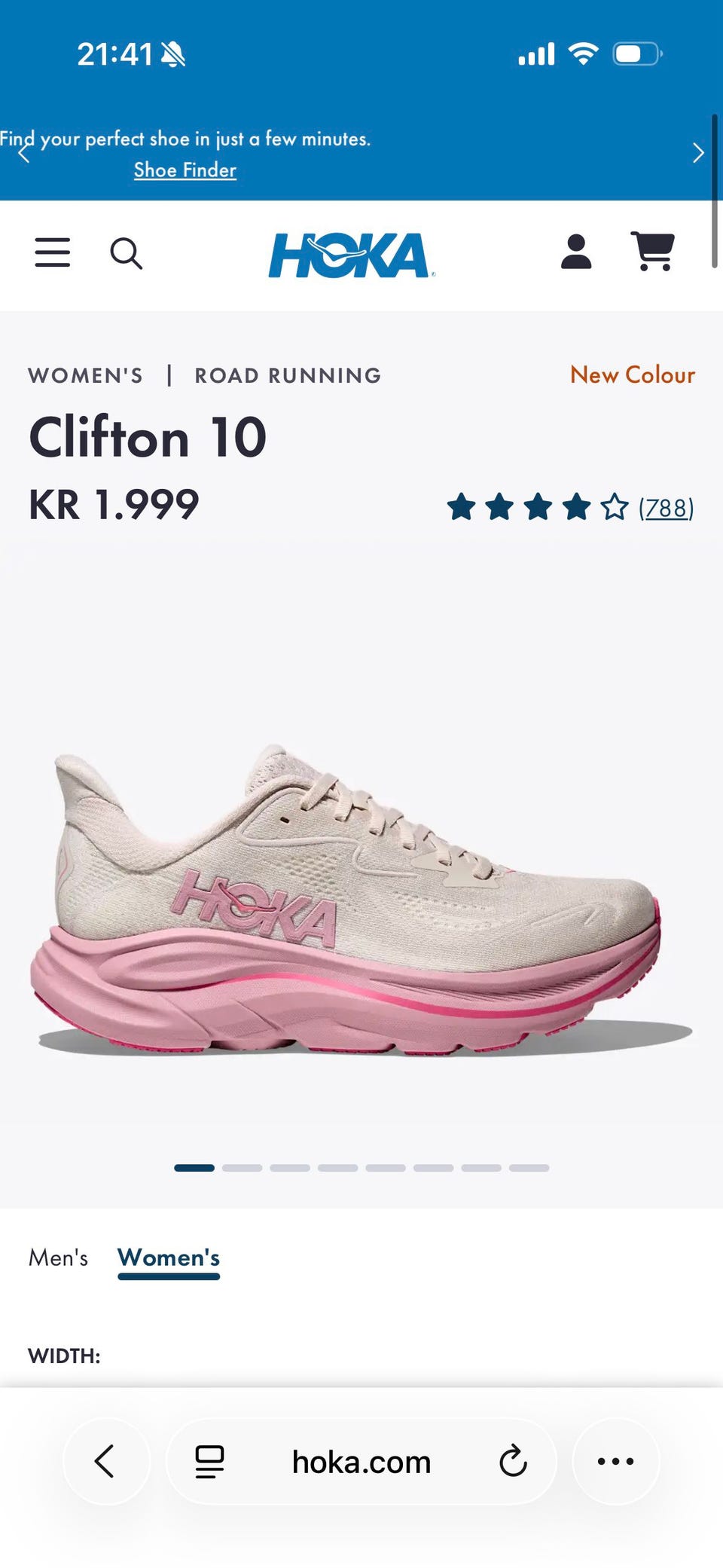
Task: Jump to last product image indicator
Action: 529,1168
